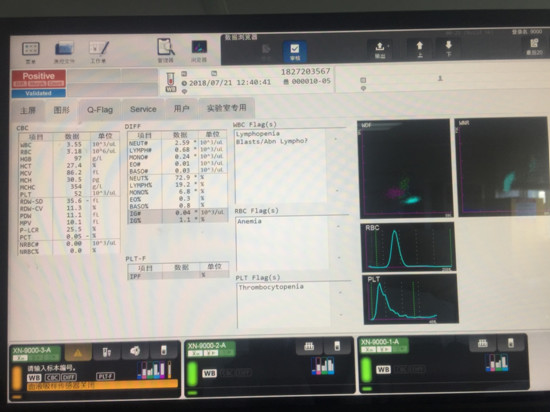Click the whole blood sample tube icon

(x=170, y=82)
